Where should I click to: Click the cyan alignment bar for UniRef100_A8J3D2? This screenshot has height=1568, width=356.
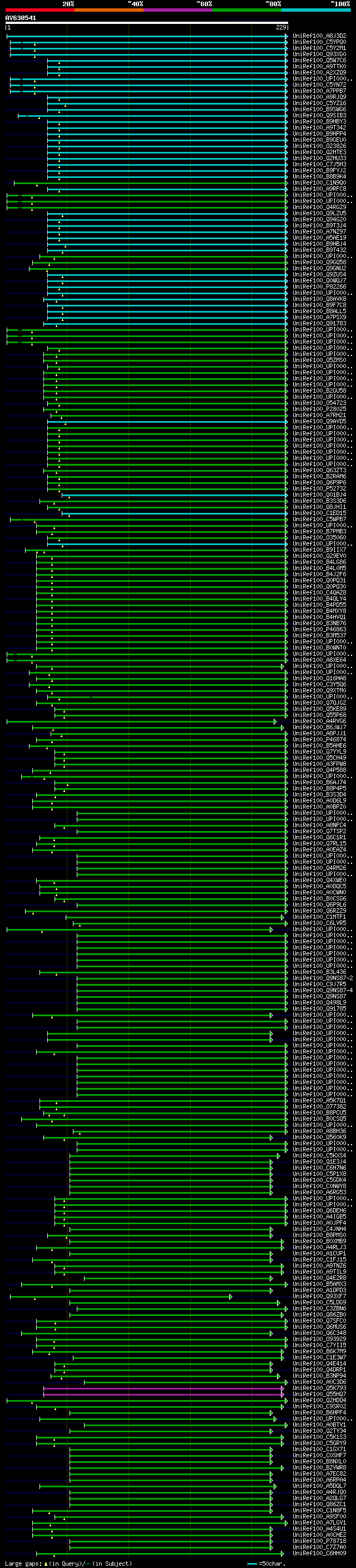147,36
